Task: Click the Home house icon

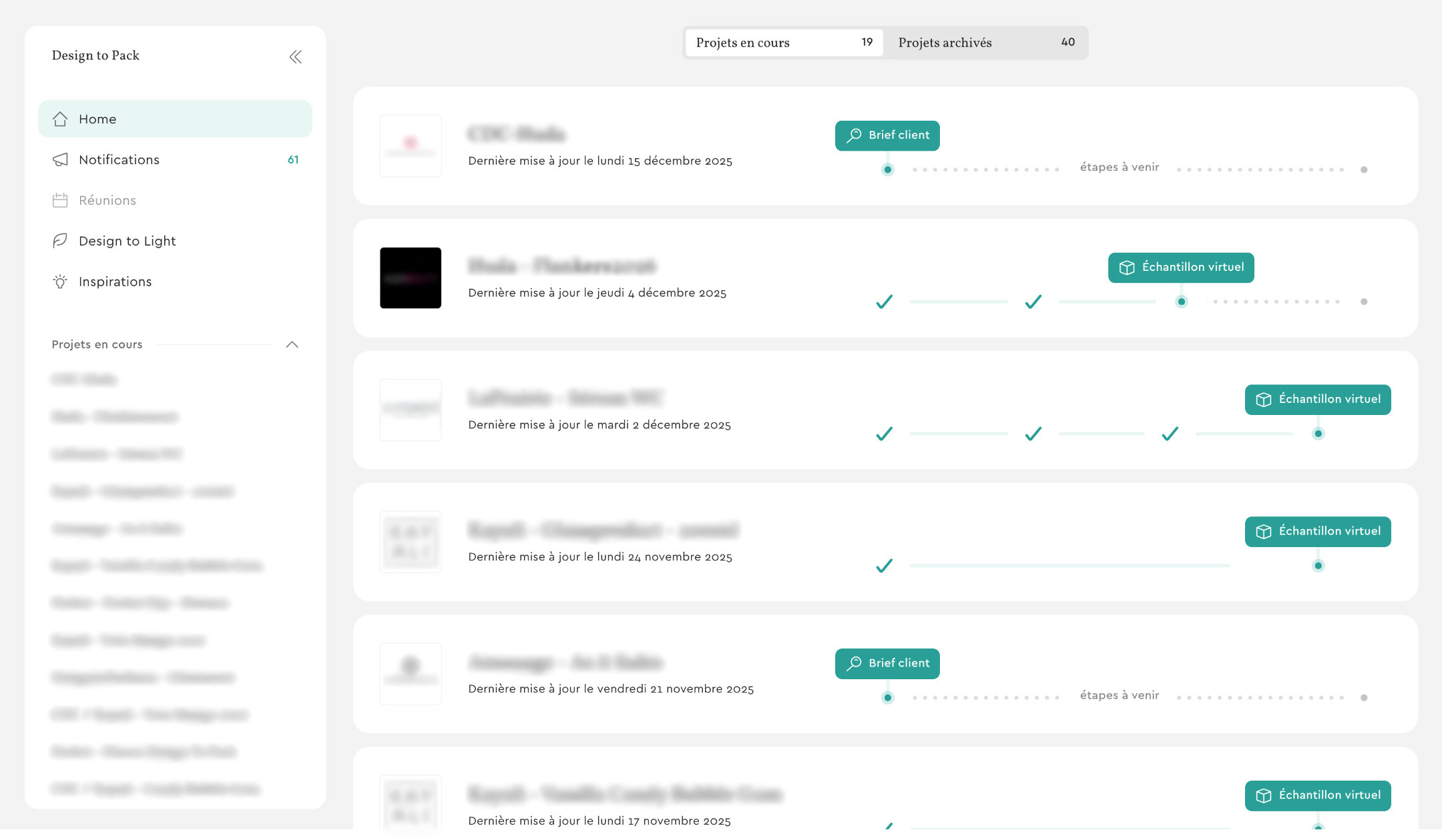Action: pyautogui.click(x=60, y=119)
